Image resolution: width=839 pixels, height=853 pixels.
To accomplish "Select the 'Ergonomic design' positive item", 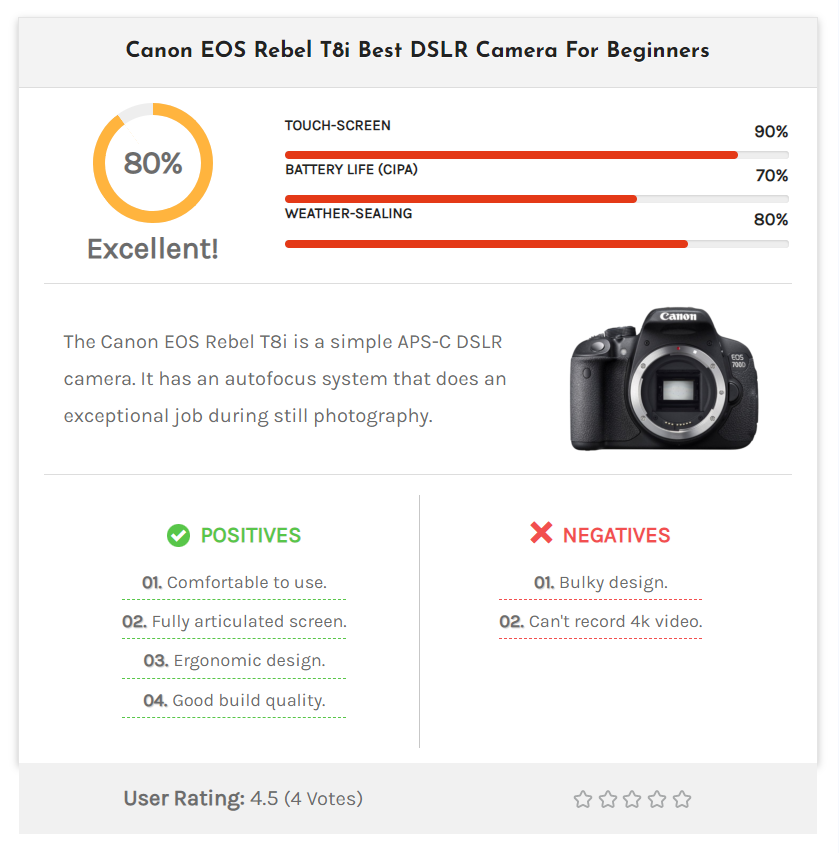I will click(x=234, y=661).
